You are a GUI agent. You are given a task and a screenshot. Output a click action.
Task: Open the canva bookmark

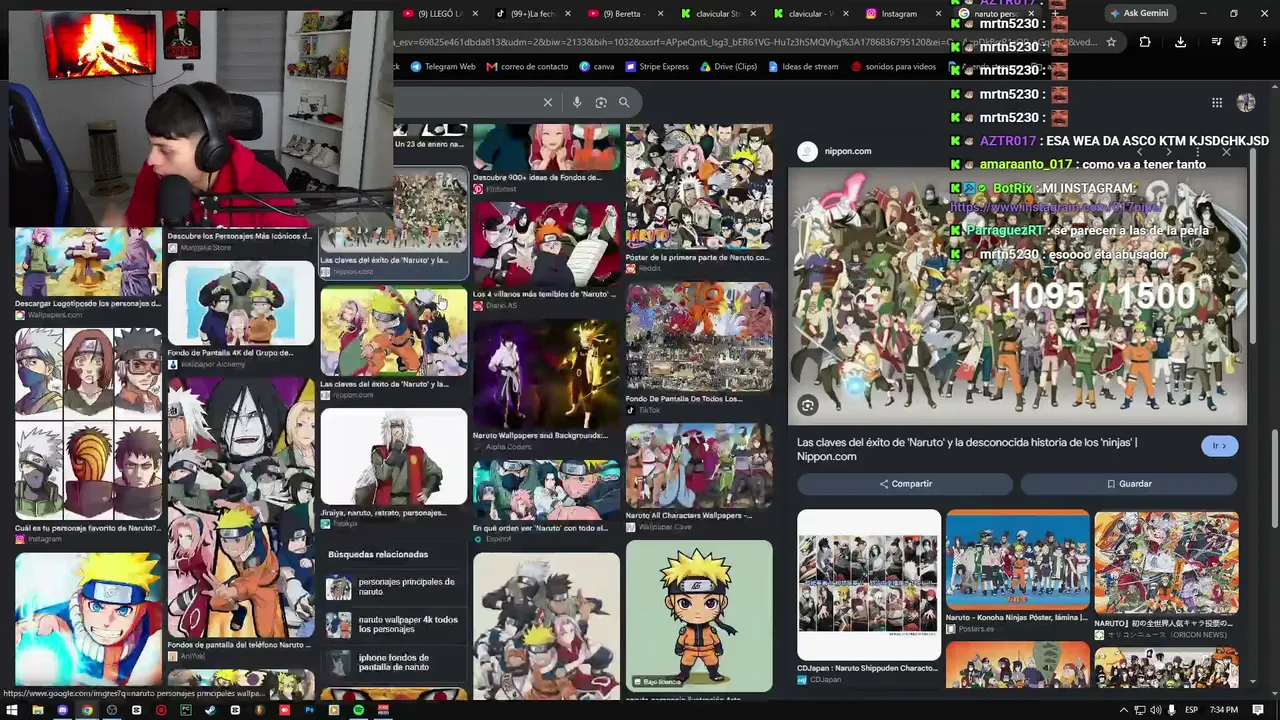click(597, 67)
